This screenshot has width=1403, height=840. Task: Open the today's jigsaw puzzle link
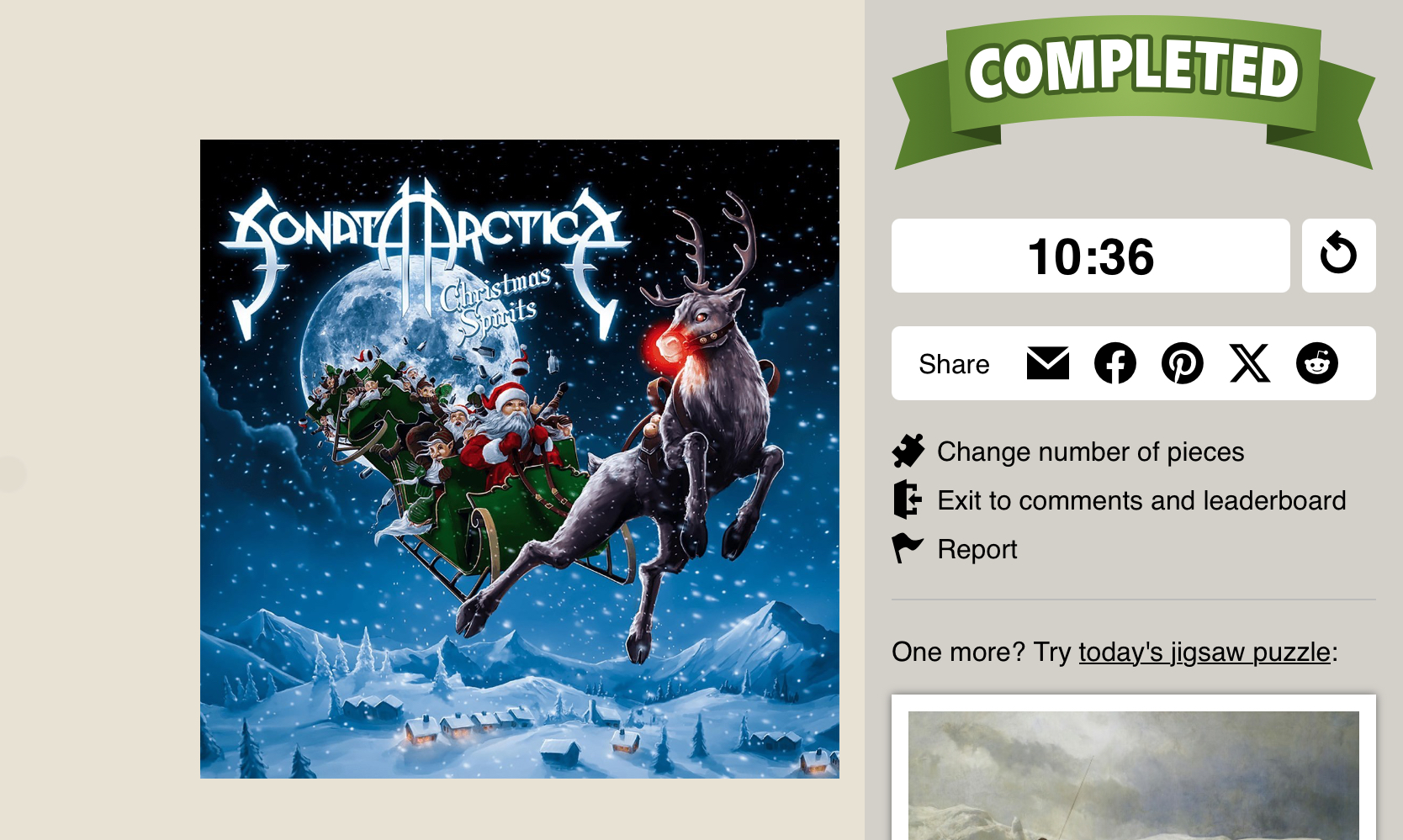tap(1204, 652)
